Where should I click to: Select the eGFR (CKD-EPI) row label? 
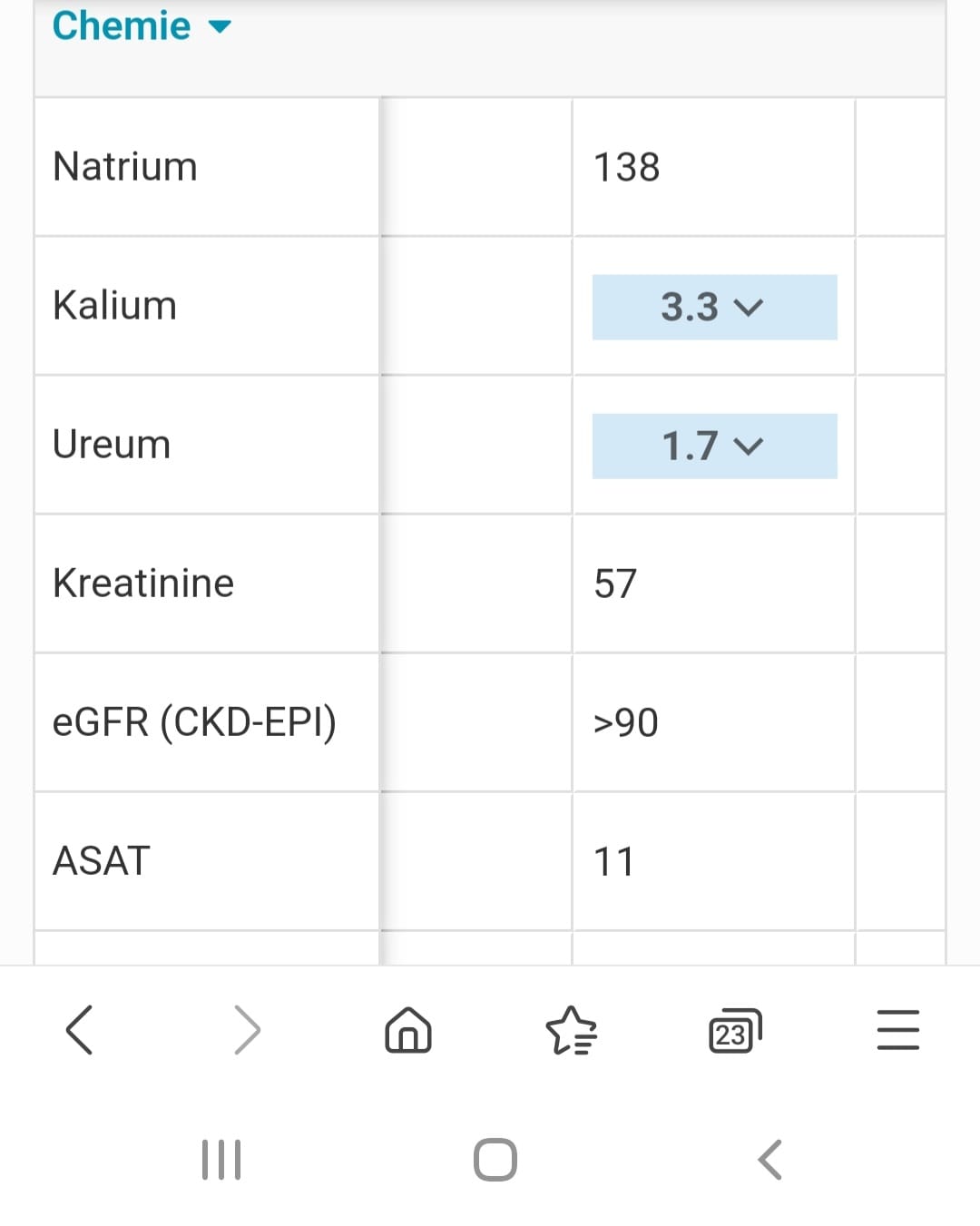(x=194, y=722)
